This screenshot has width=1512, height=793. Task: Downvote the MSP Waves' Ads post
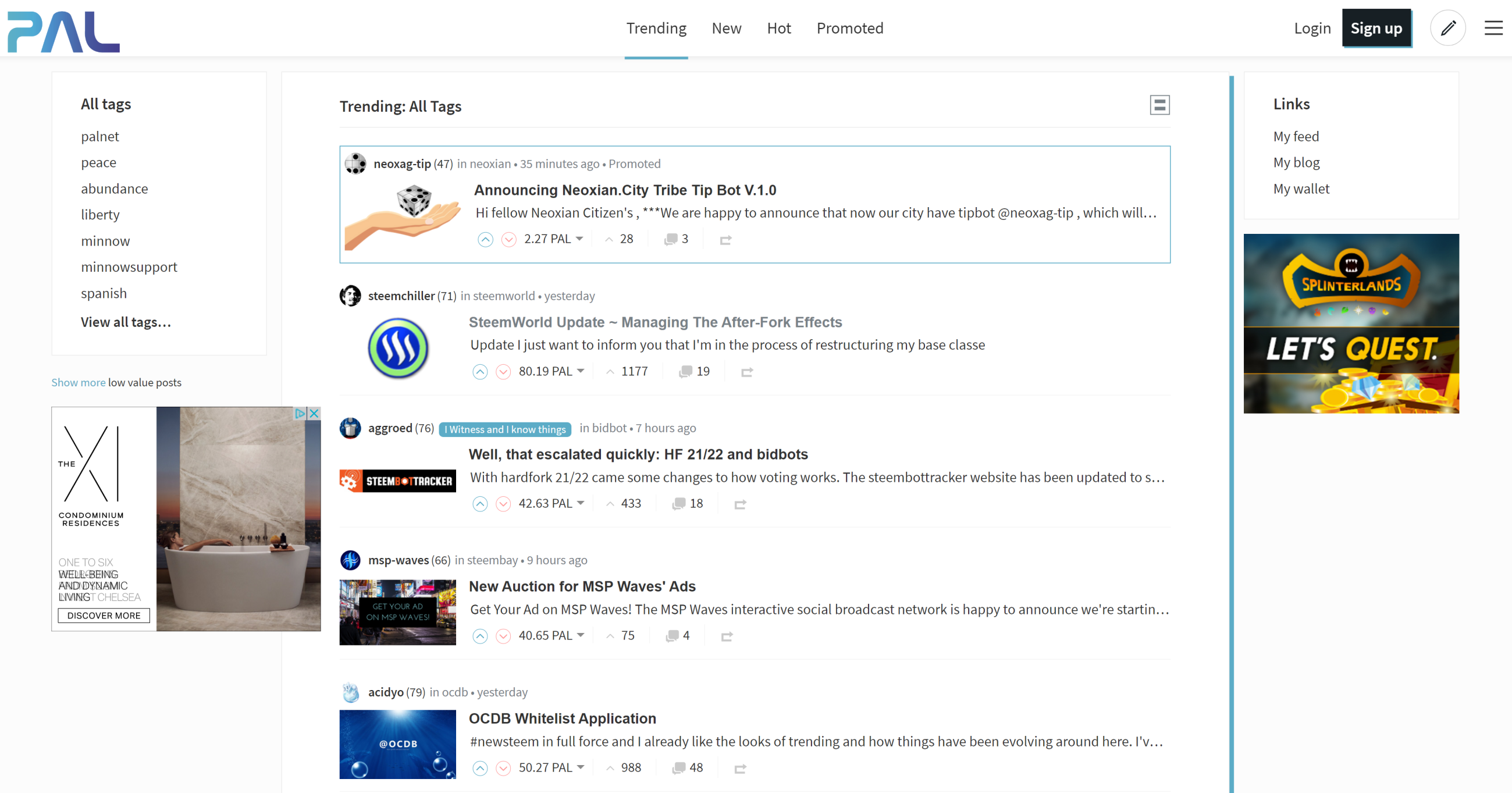pos(504,636)
